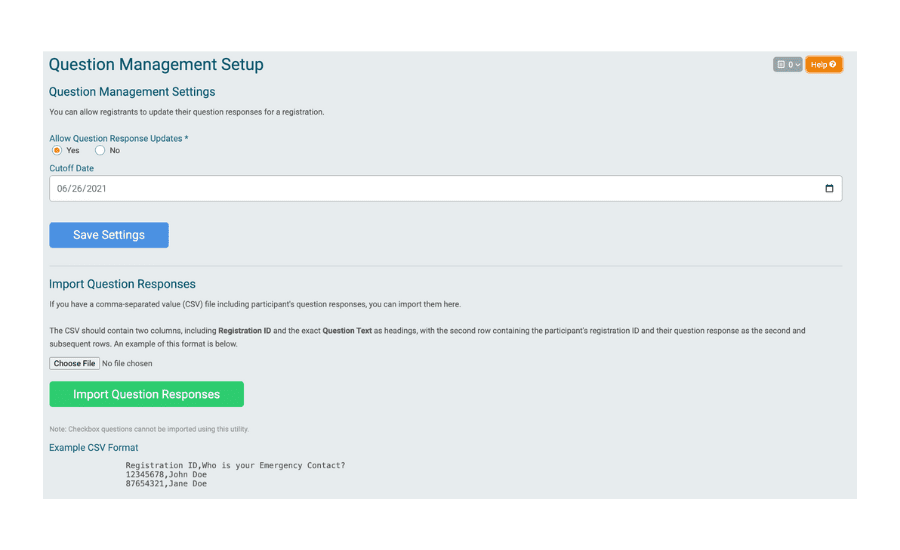900x550 pixels.
Task: Click the "No file chosen" text
Action: pyautogui.click(x=127, y=363)
